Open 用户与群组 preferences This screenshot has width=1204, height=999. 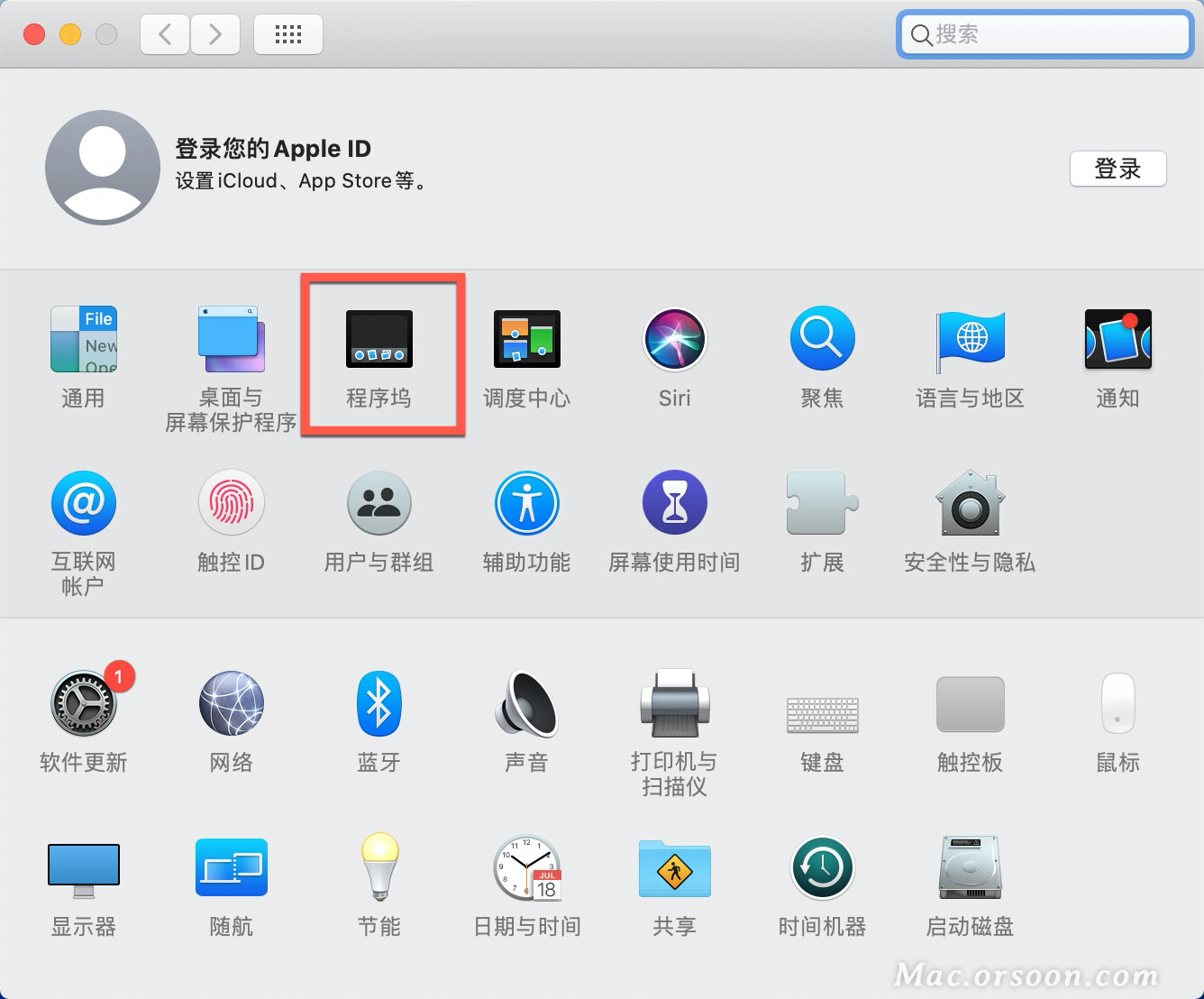[x=379, y=502]
